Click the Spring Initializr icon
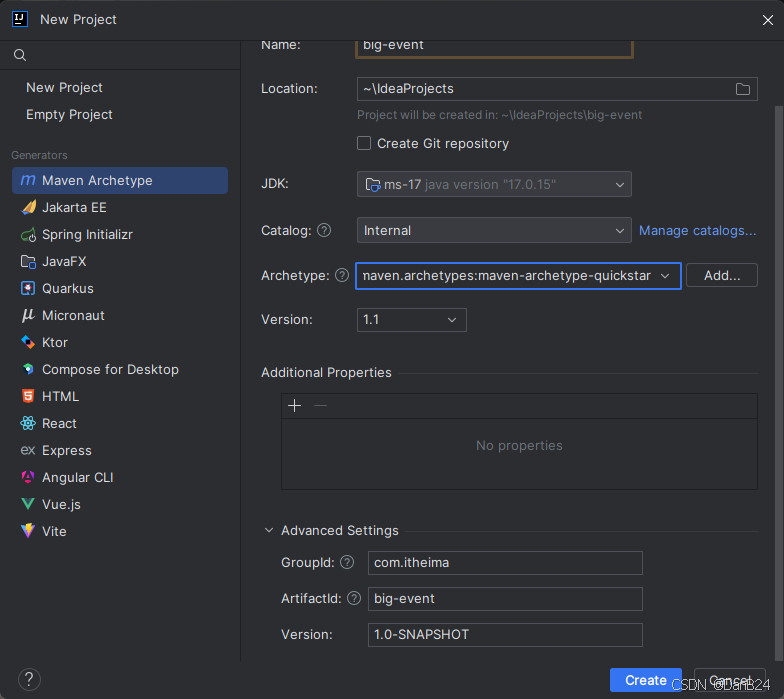Viewport: 784px width, 699px height. coord(28,234)
